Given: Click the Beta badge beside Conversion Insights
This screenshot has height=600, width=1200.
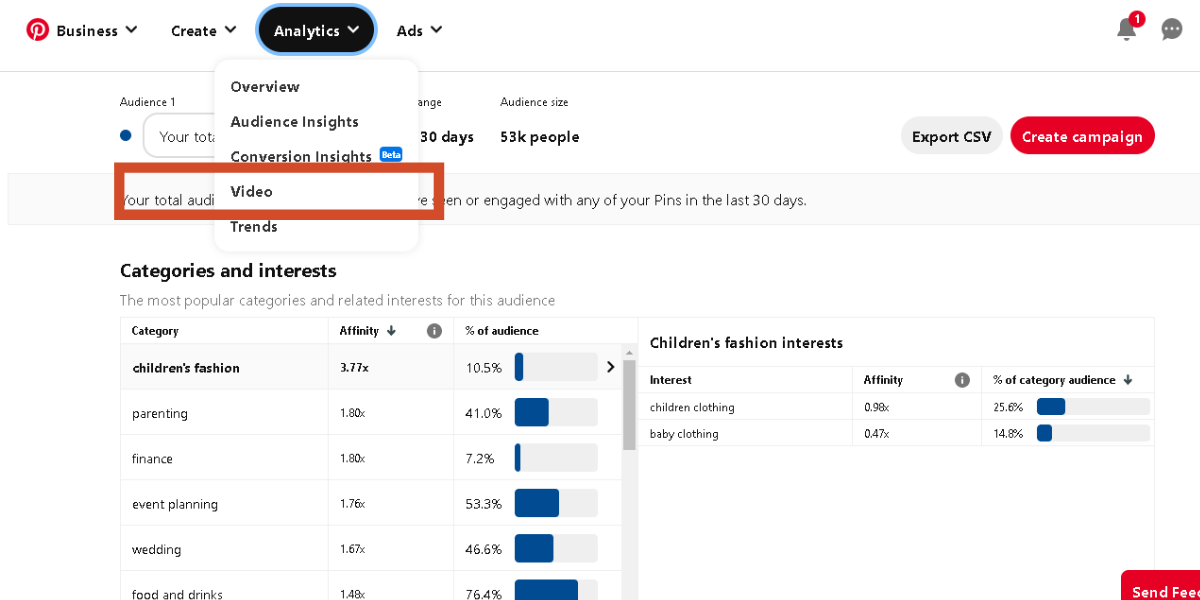Looking at the screenshot, I should pos(390,156).
